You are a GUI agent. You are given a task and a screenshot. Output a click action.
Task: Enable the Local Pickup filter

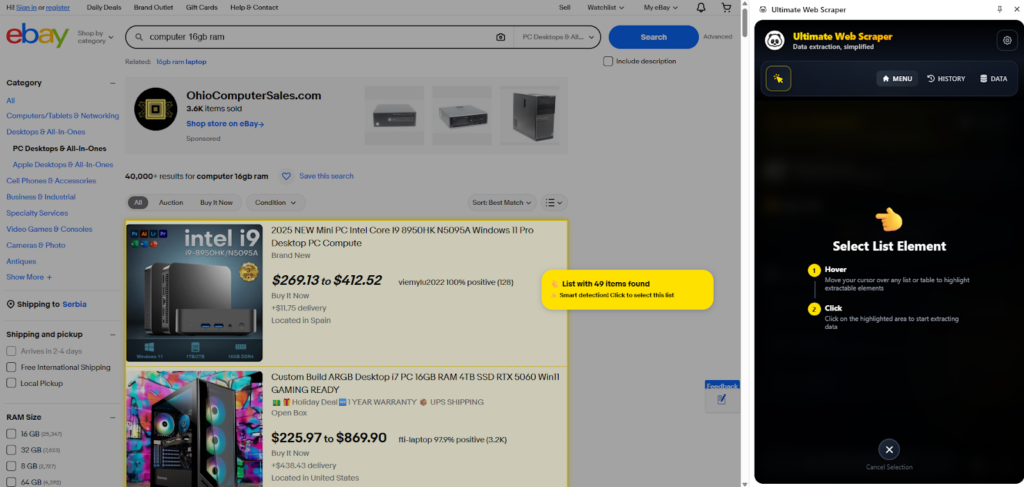point(11,383)
